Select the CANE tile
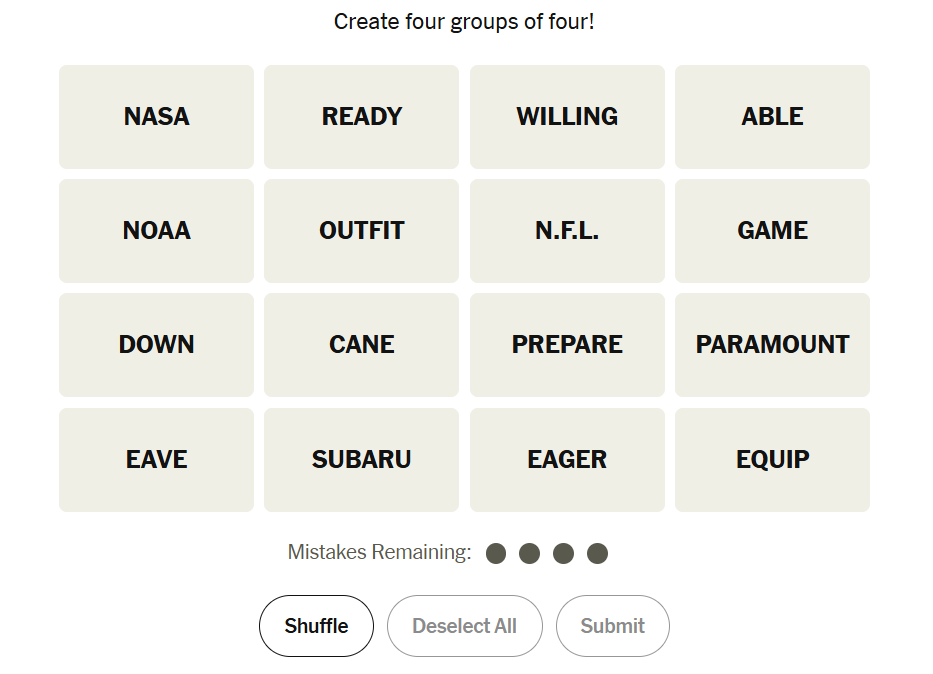This screenshot has width=933, height=674. [x=361, y=344]
